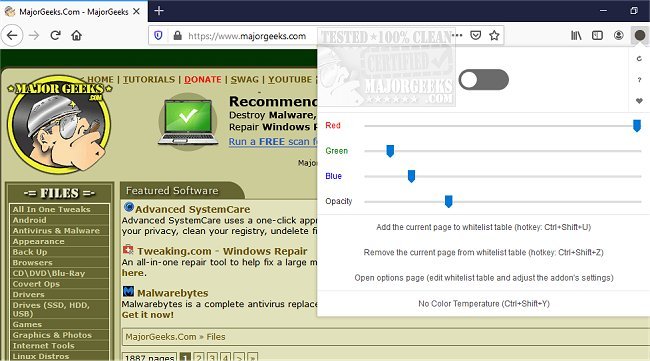The width and height of the screenshot is (650, 361).
Task: Toggle the sidebar view icon
Action: pos(597,36)
